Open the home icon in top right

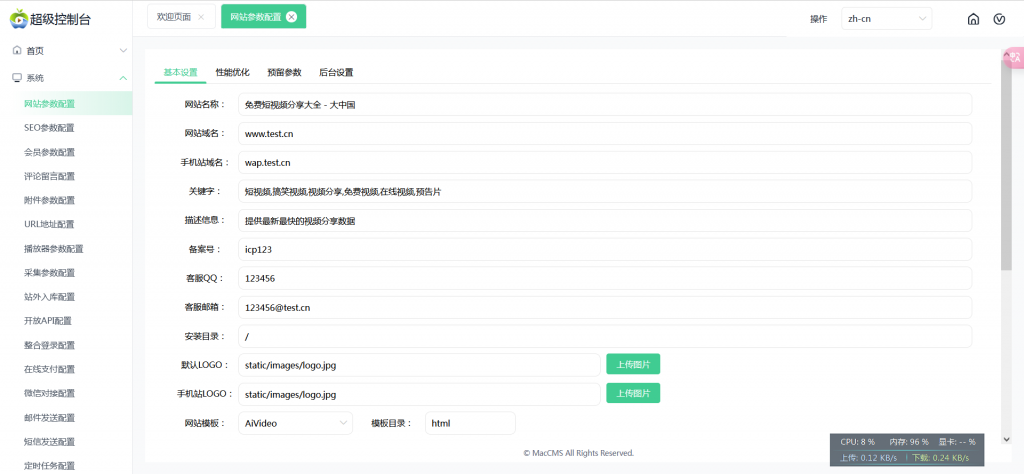tap(973, 19)
